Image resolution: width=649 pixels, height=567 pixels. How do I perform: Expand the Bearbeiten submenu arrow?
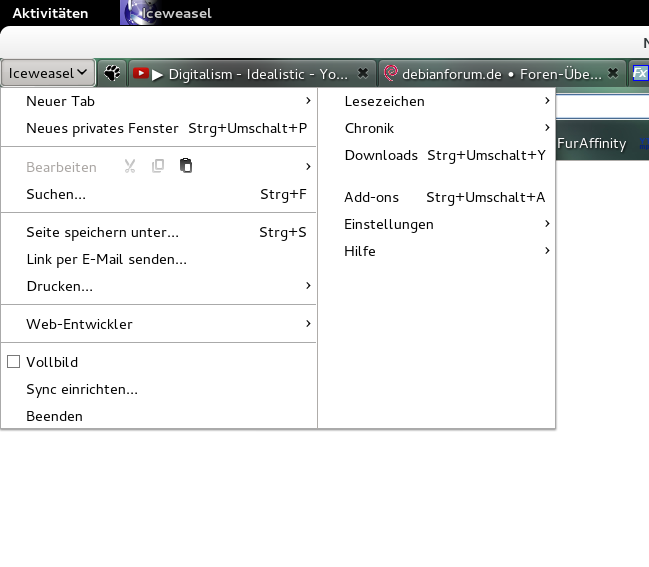(308, 166)
